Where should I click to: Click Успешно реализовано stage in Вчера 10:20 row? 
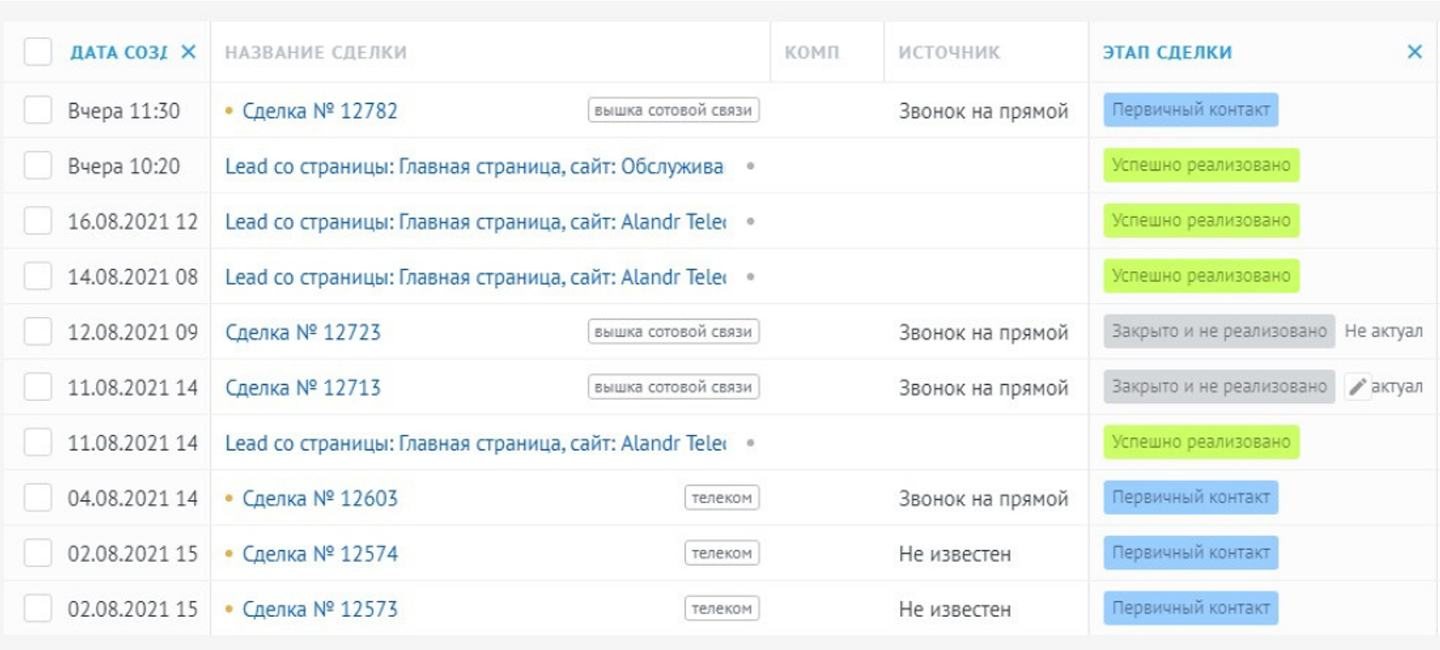point(1201,165)
